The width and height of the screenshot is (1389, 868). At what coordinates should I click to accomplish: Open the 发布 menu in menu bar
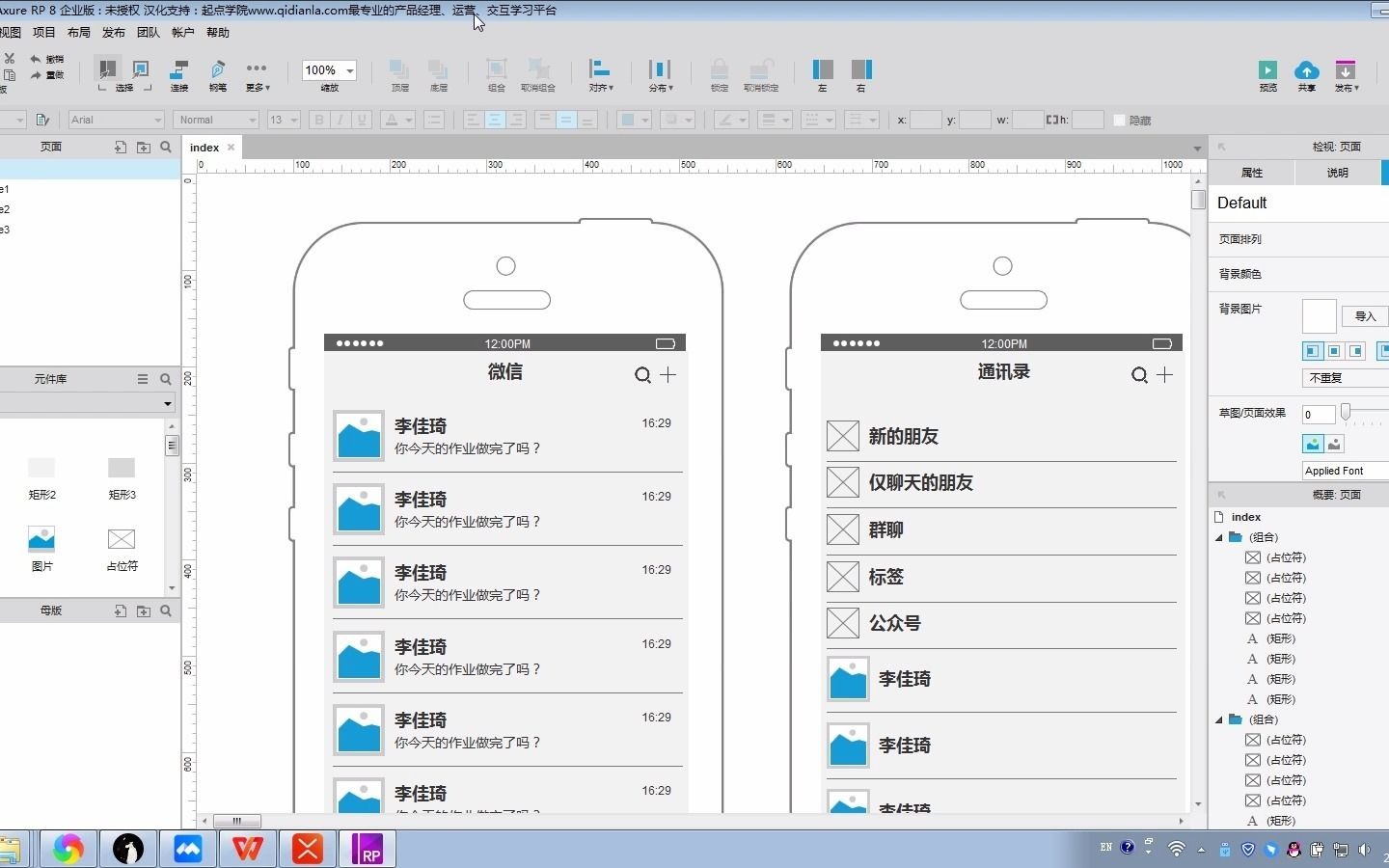point(114,33)
